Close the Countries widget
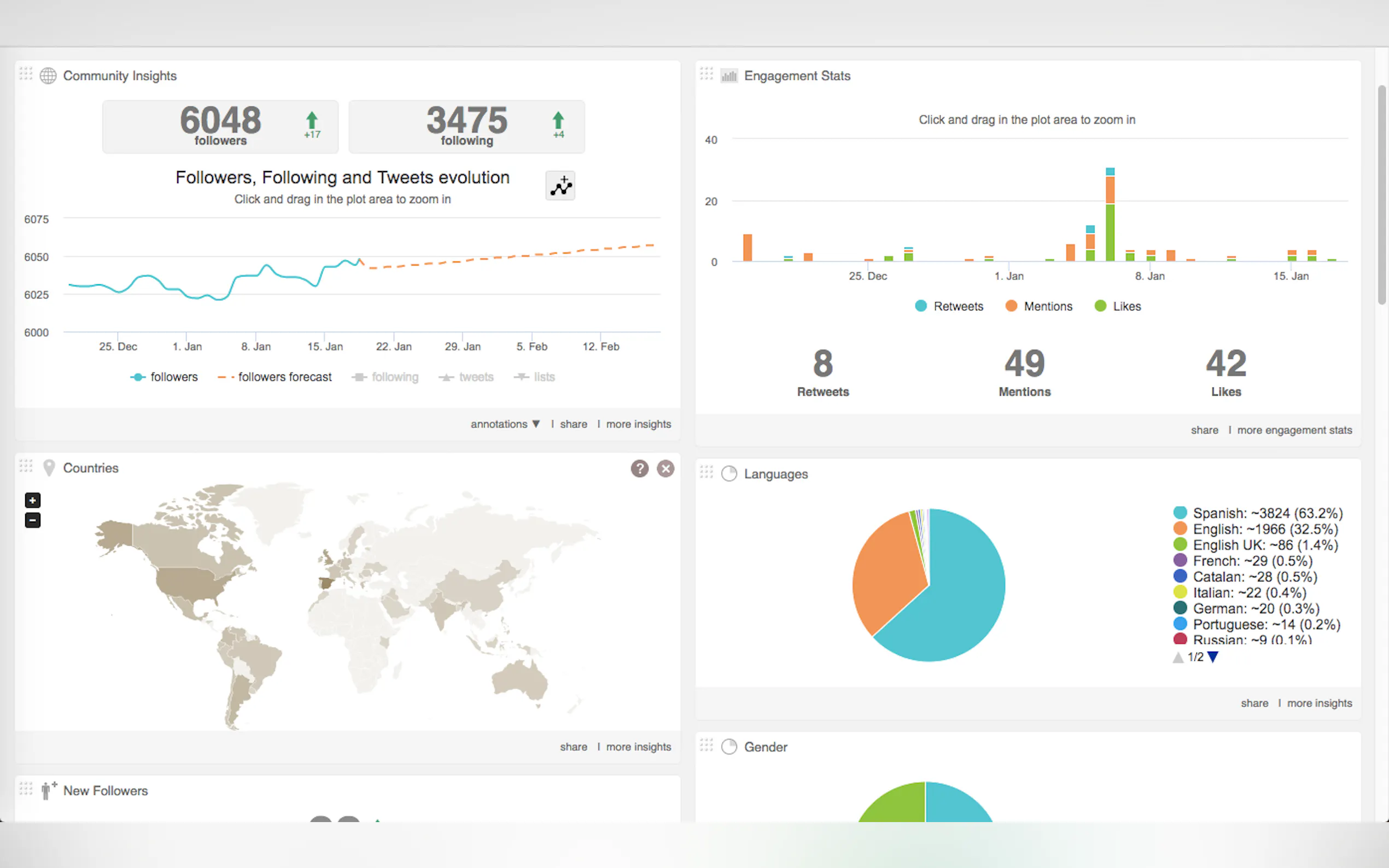The height and width of the screenshot is (868, 1389). 666,468
